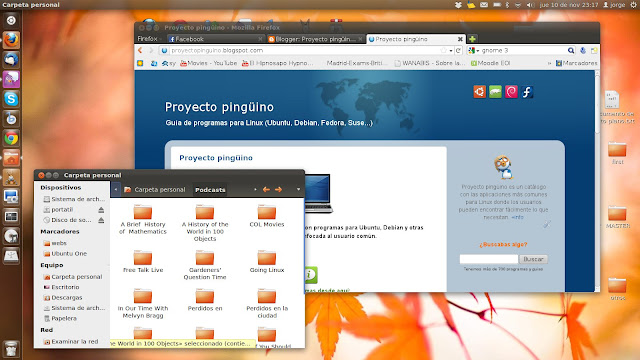Click the Buscar button on the blog

click(x=533, y=259)
